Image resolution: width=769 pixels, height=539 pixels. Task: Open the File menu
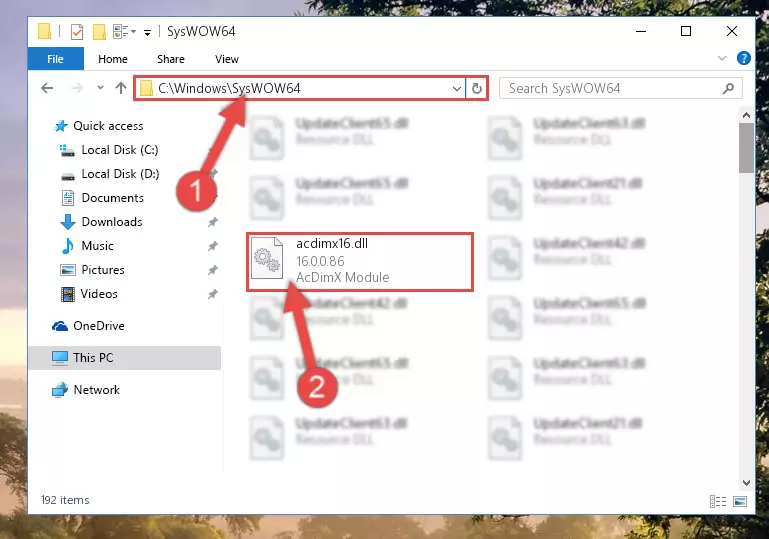pyautogui.click(x=55, y=59)
